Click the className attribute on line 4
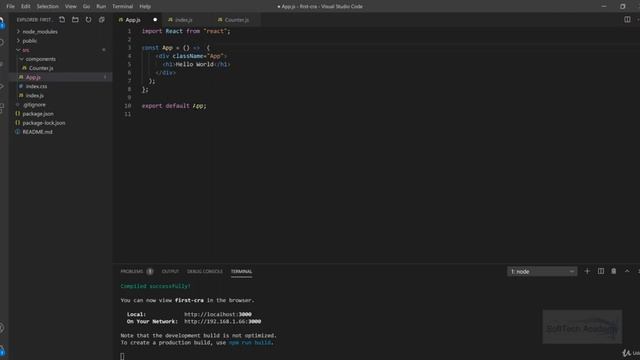Image resolution: width=640 pixels, height=360 pixels. tap(188, 56)
